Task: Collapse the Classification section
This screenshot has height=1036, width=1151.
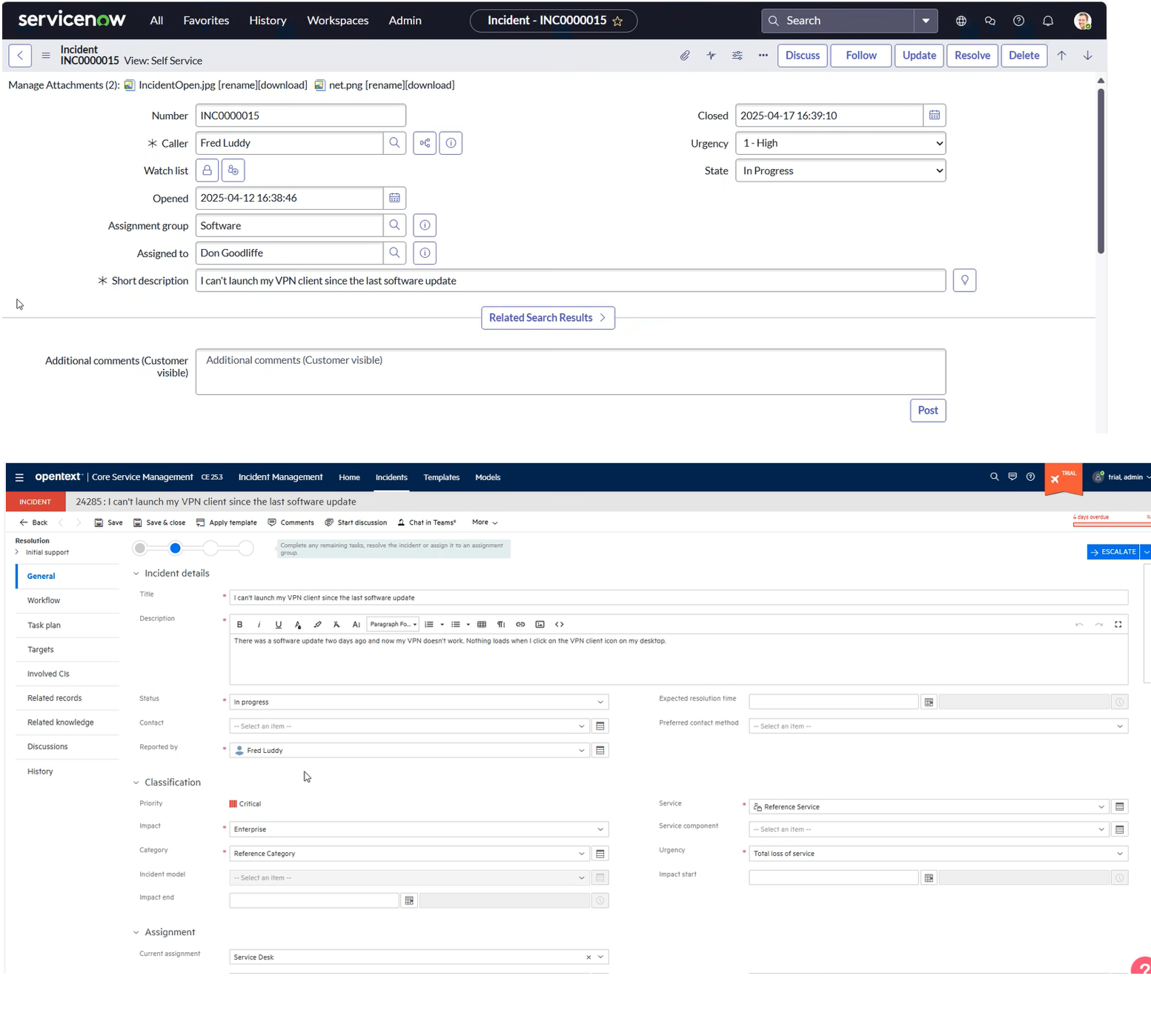Action: coord(136,783)
